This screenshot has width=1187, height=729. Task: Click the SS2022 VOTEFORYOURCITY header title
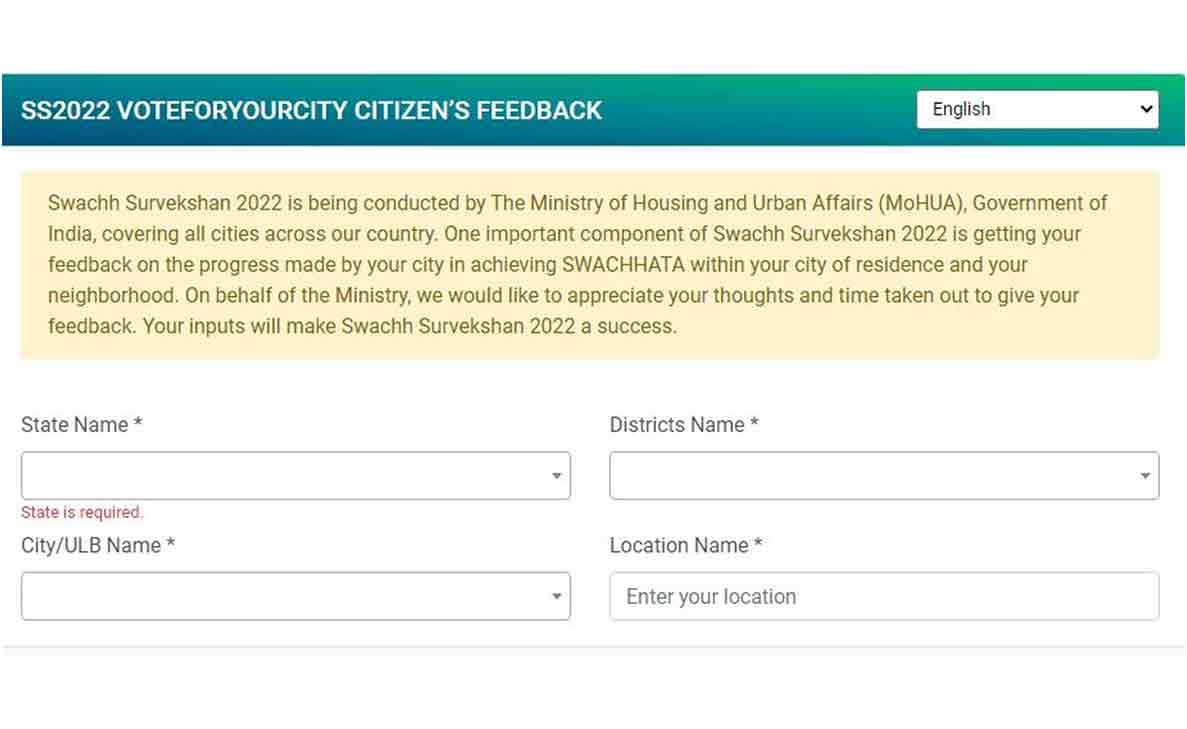pyautogui.click(x=312, y=110)
